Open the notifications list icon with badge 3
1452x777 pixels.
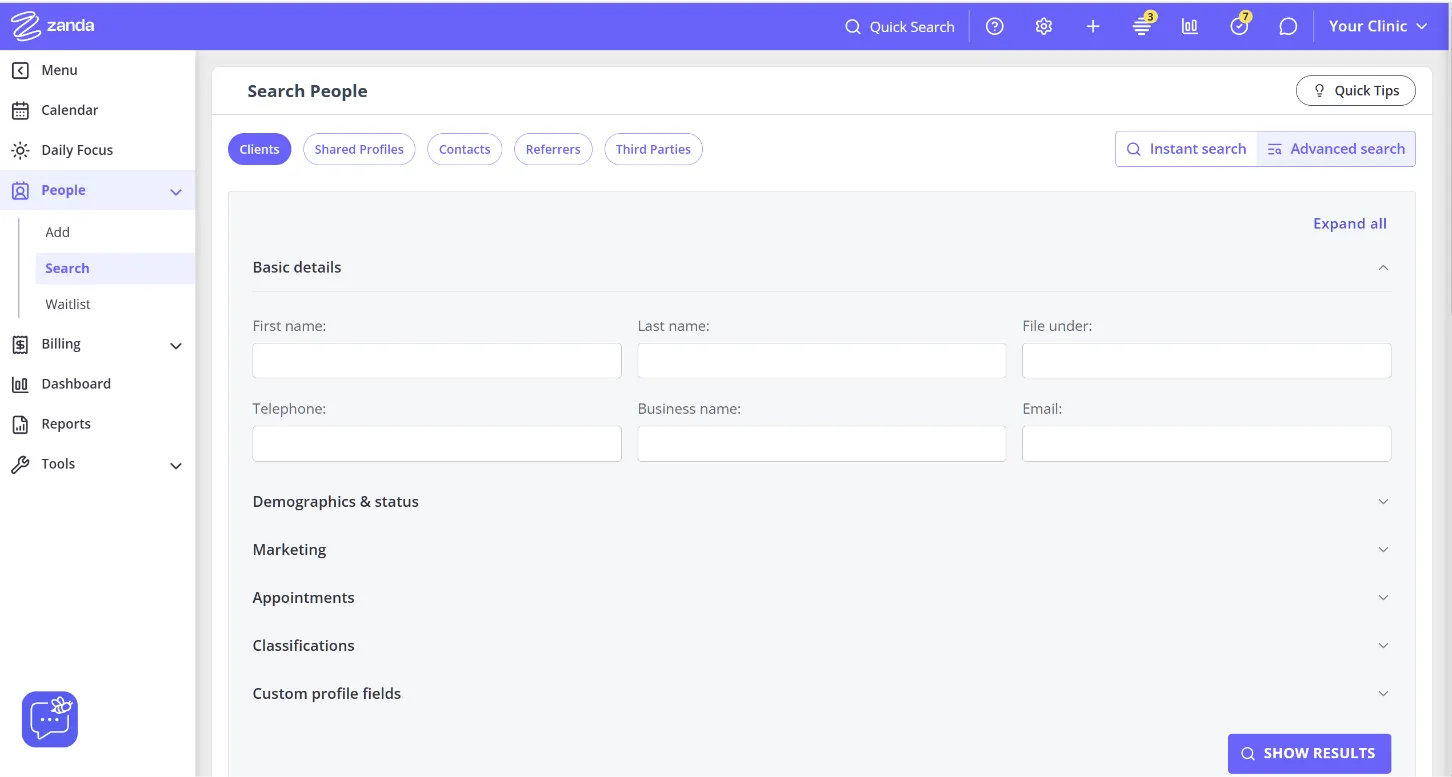(x=1143, y=26)
